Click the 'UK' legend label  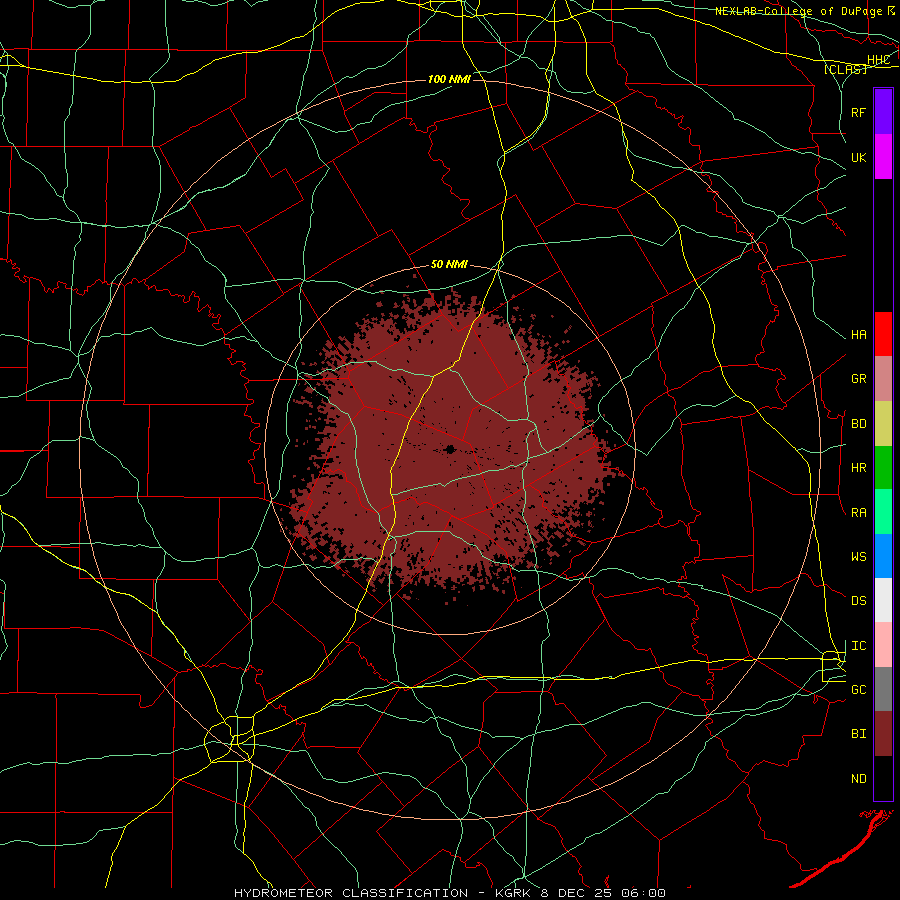[x=858, y=157]
